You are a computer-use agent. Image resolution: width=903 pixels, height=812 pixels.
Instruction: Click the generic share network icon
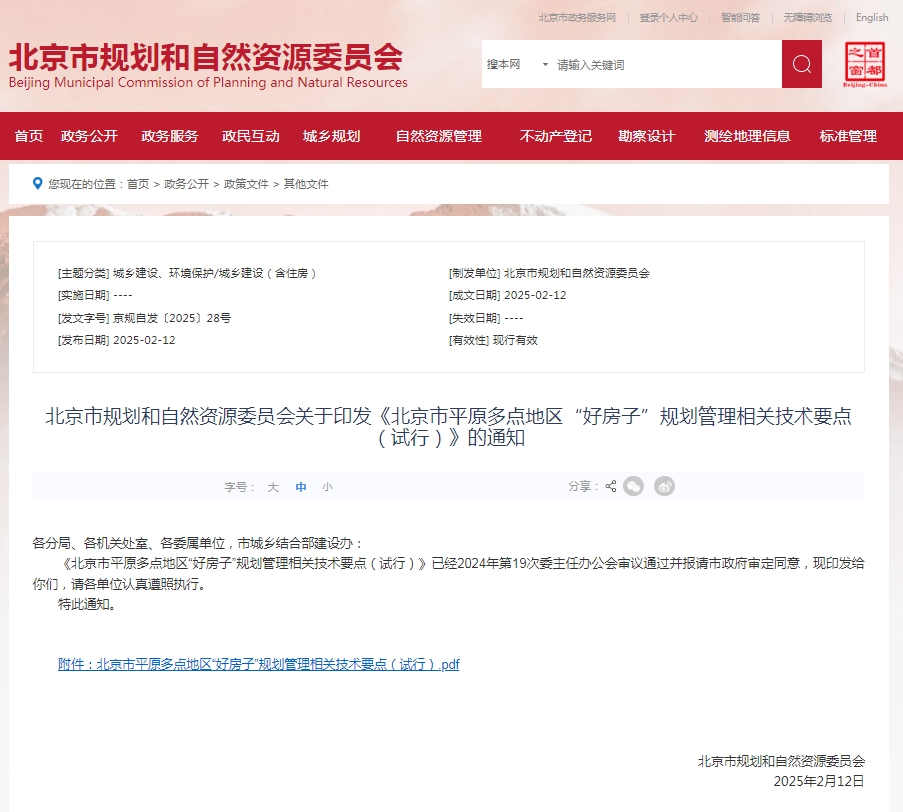click(610, 486)
